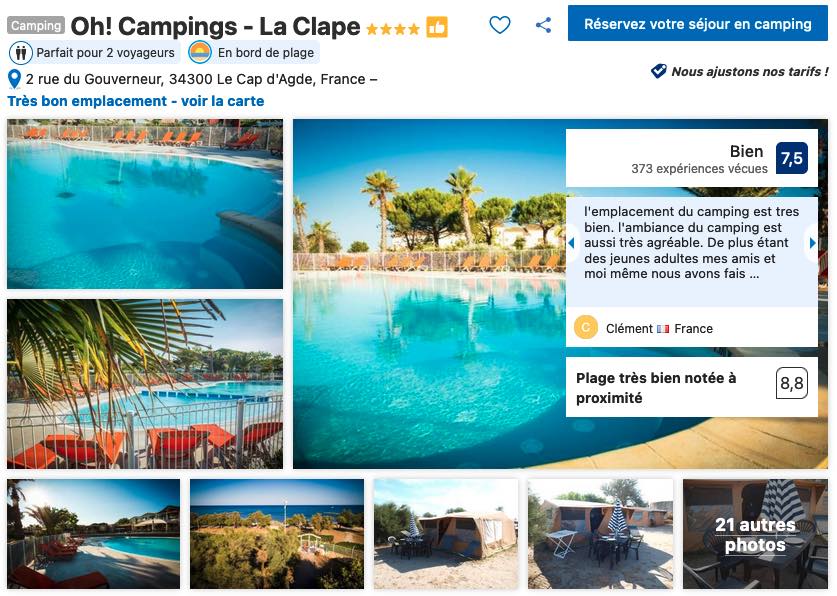The height and width of the screenshot is (596, 837).
Task: Click Nous ajustons nos tarifs text
Action: pyautogui.click(x=748, y=71)
